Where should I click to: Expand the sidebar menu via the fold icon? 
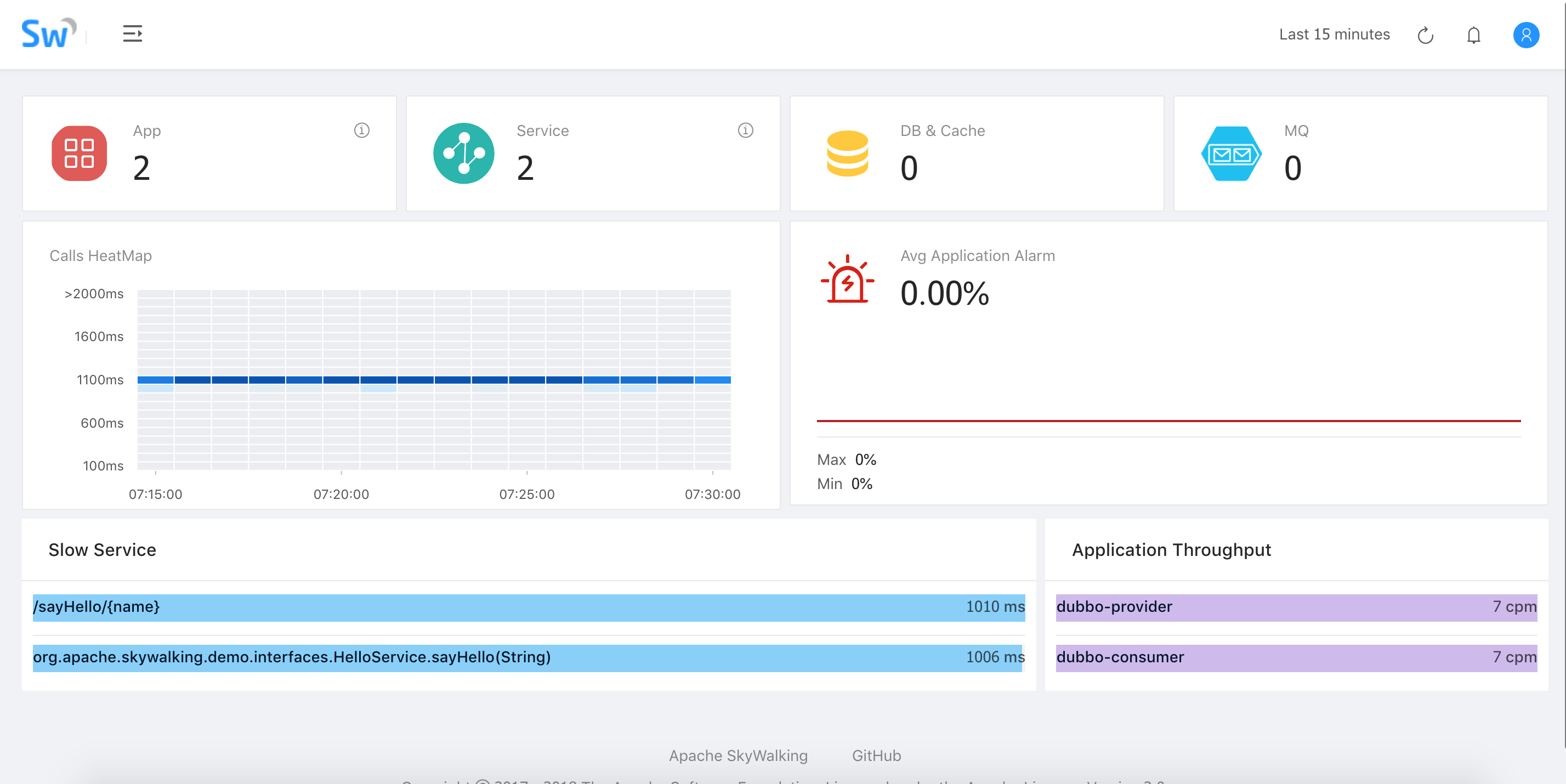pos(133,34)
